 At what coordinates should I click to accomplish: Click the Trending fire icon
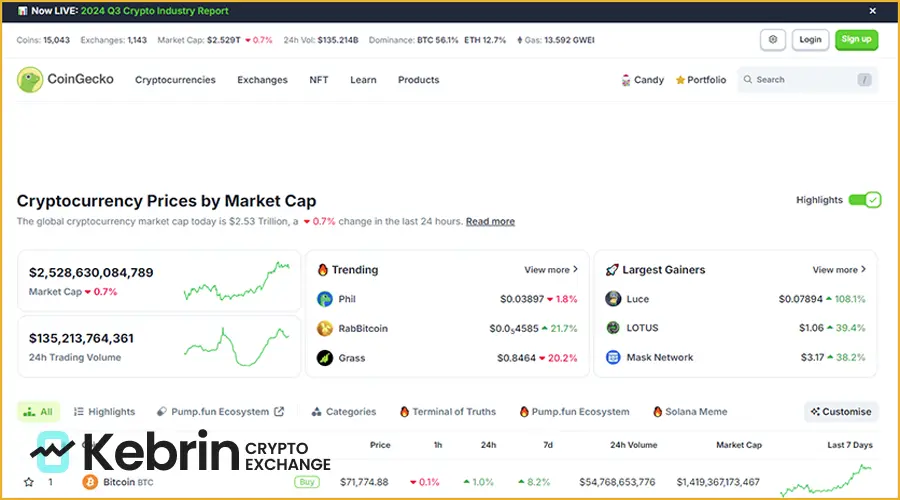(x=323, y=270)
